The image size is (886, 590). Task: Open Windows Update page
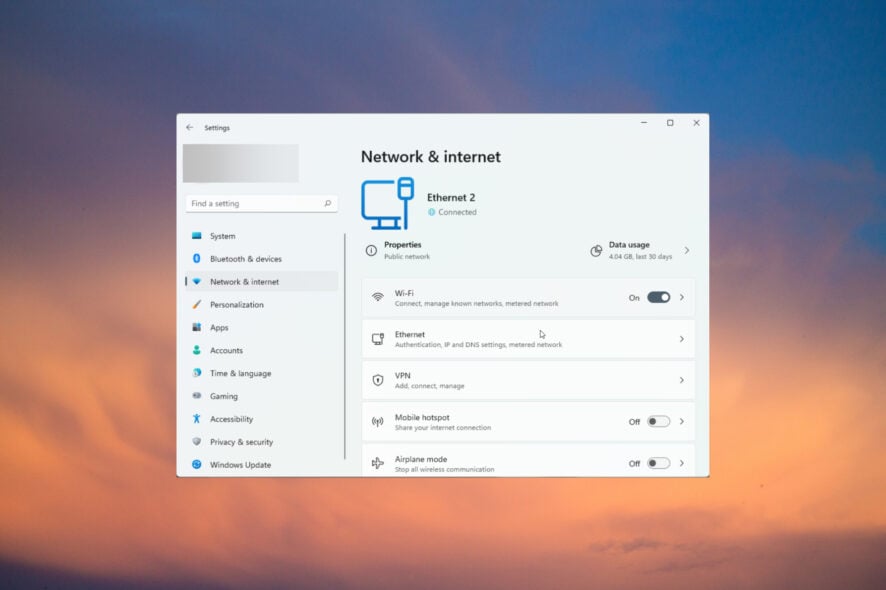click(x=262, y=465)
